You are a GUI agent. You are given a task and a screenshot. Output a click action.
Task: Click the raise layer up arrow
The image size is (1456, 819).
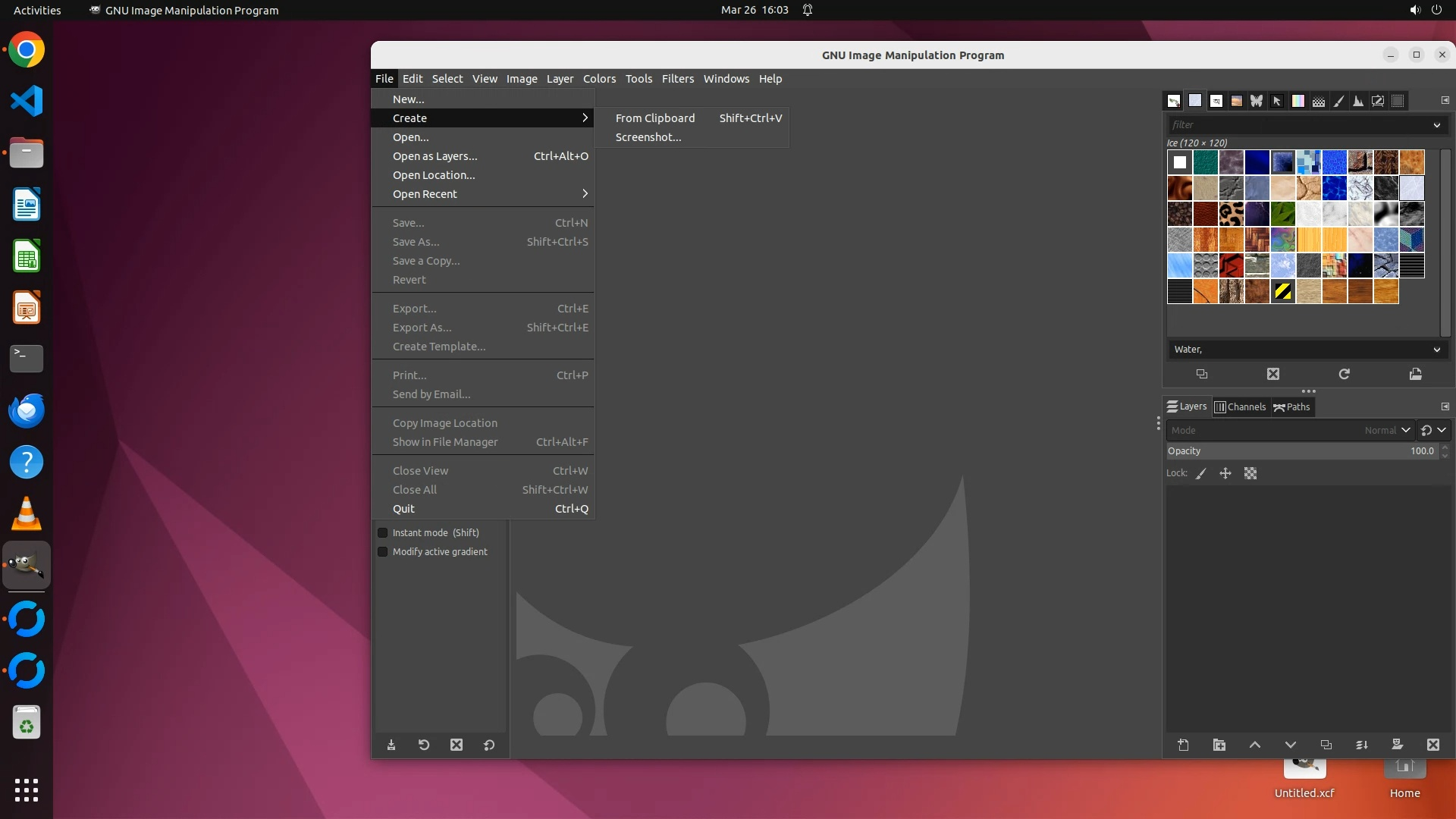(x=1255, y=745)
